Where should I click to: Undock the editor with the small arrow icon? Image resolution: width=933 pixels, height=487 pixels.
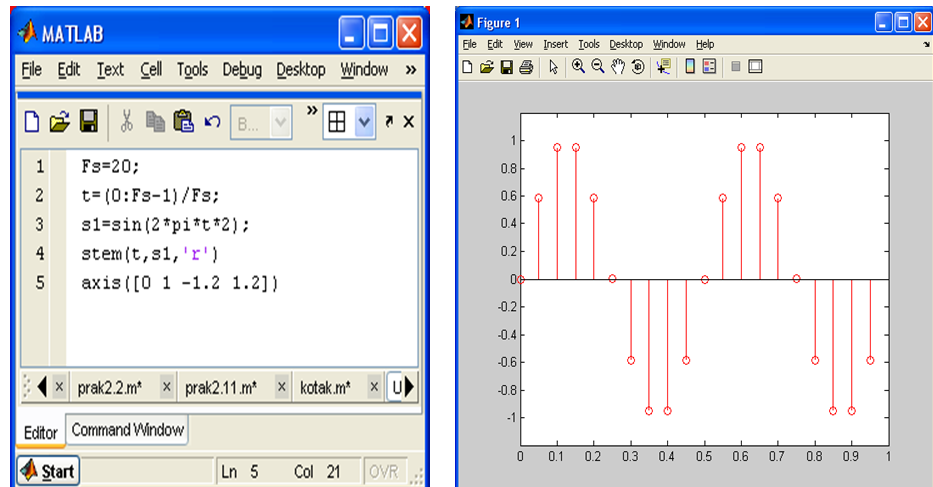pyautogui.click(x=389, y=121)
